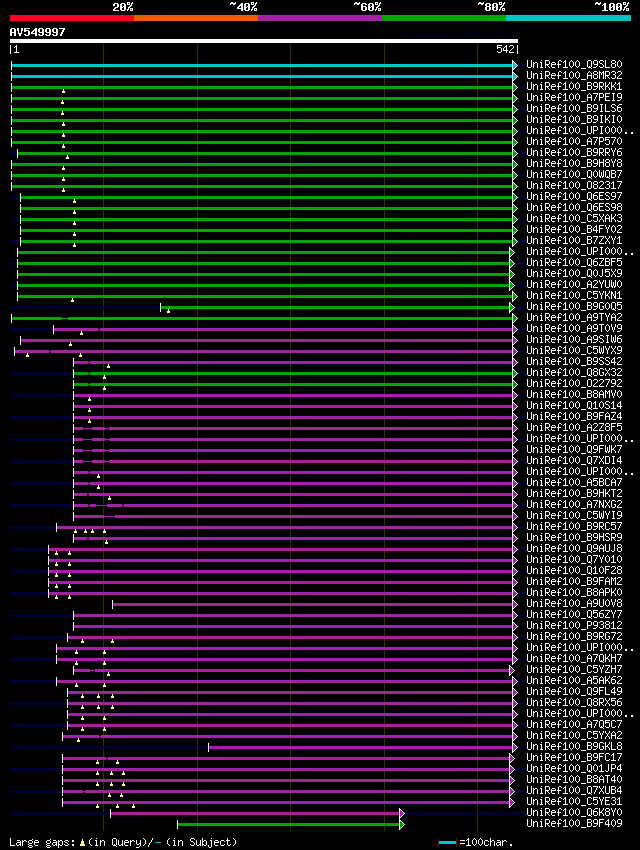Select the UniRef100_B9H8Y8 label

[x=574, y=163]
